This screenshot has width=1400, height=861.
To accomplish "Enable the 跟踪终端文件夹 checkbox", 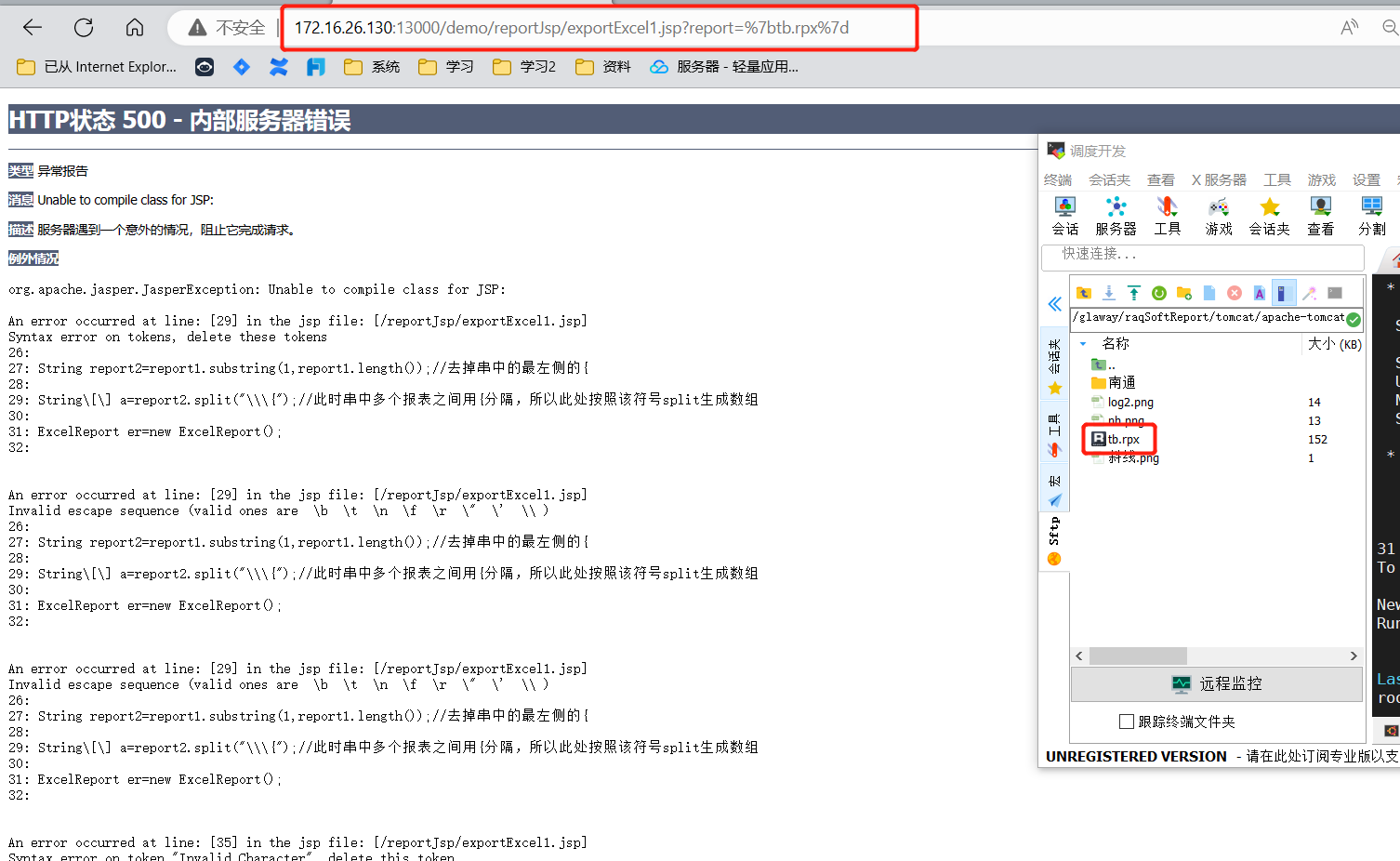I will [x=1127, y=722].
